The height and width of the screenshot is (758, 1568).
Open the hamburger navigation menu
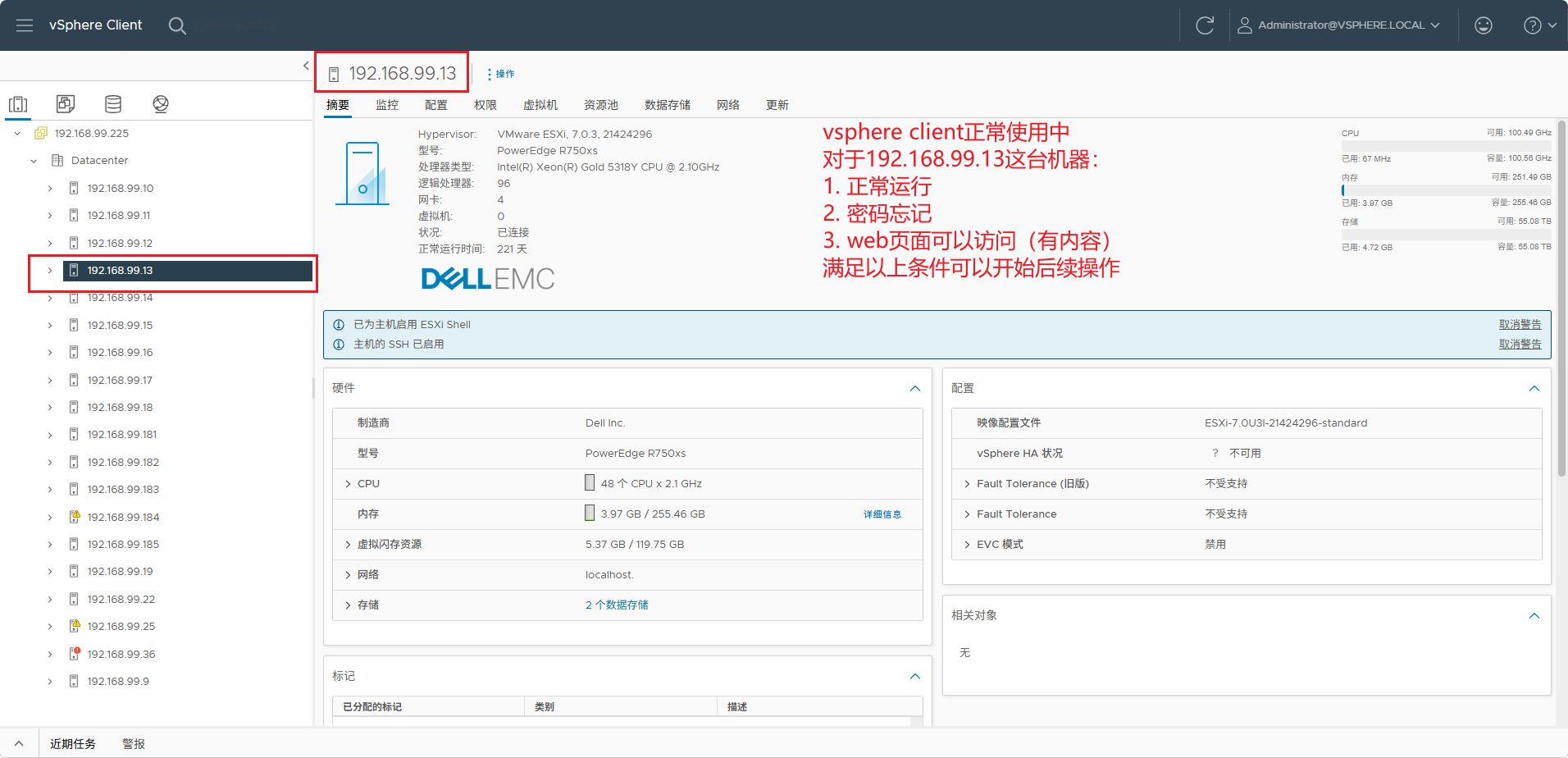(25, 25)
